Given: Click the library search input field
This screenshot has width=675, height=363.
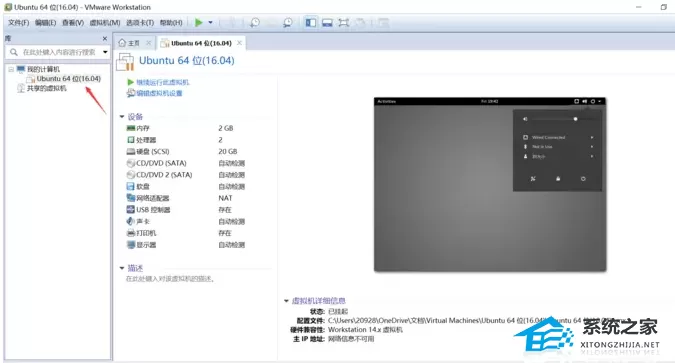Looking at the screenshot, I should tap(59, 52).
